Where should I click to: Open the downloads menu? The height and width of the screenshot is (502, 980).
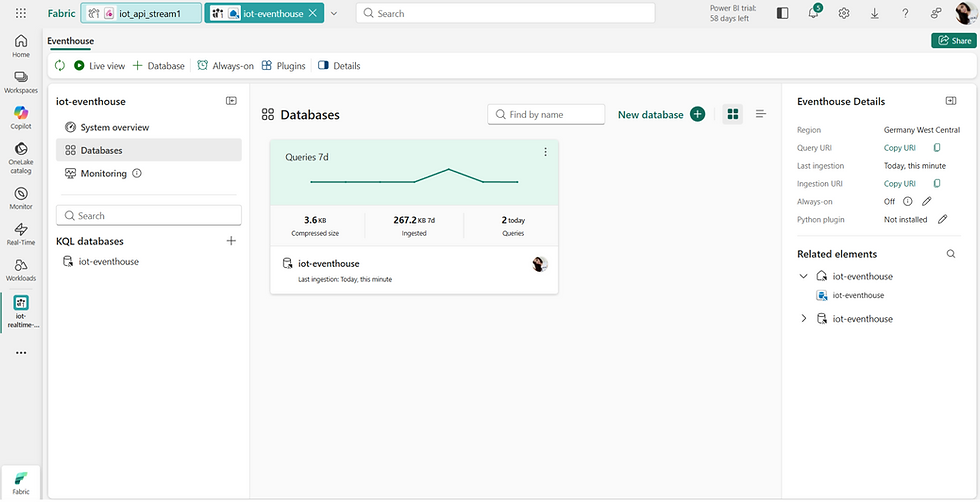(x=874, y=13)
